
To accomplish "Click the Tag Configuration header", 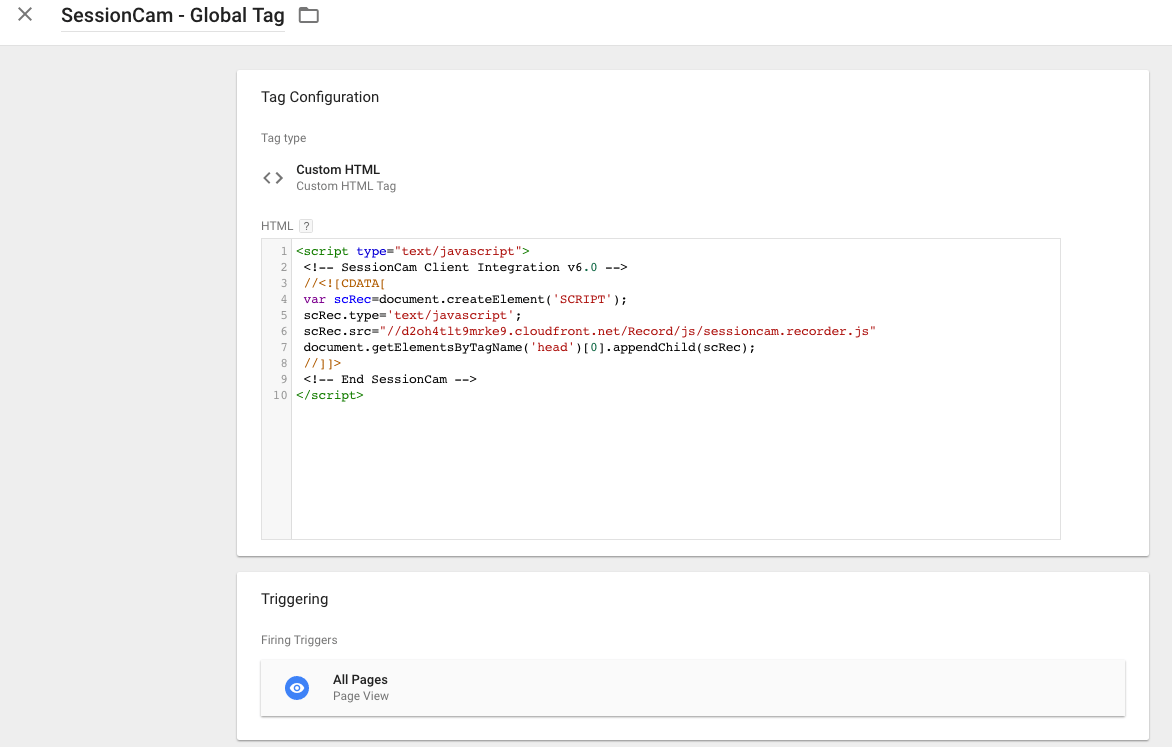I will [x=319, y=97].
